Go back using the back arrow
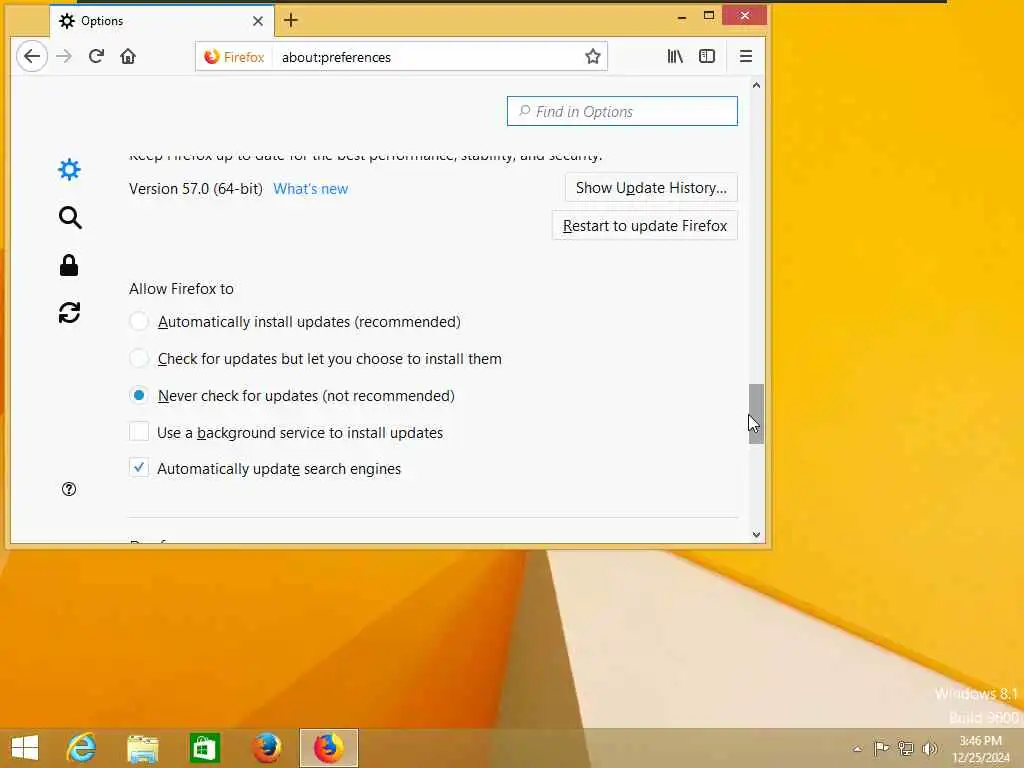 31,56
